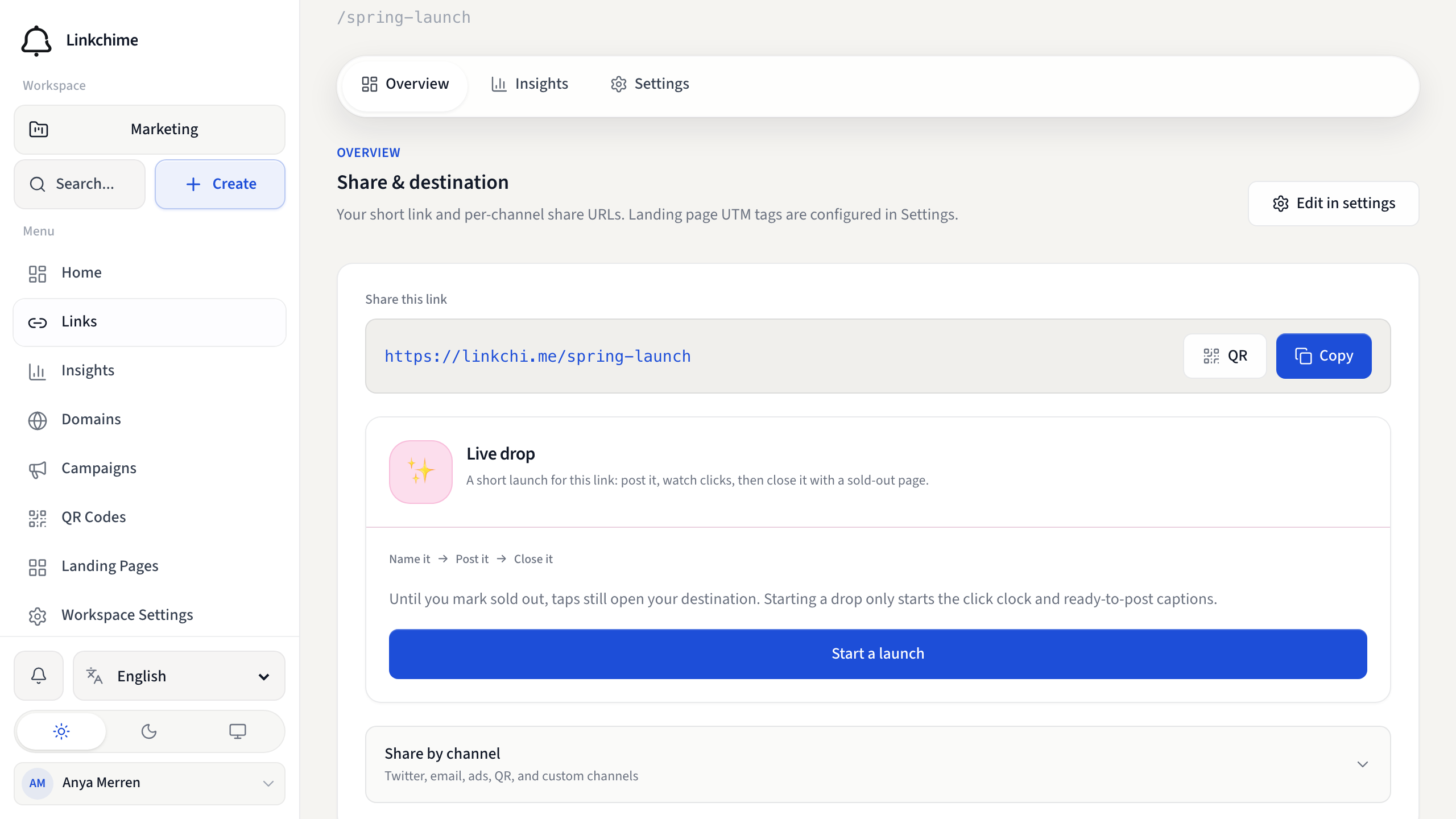The width and height of the screenshot is (1456, 819).
Task: Switch to dark theme moon icon
Action: click(149, 731)
